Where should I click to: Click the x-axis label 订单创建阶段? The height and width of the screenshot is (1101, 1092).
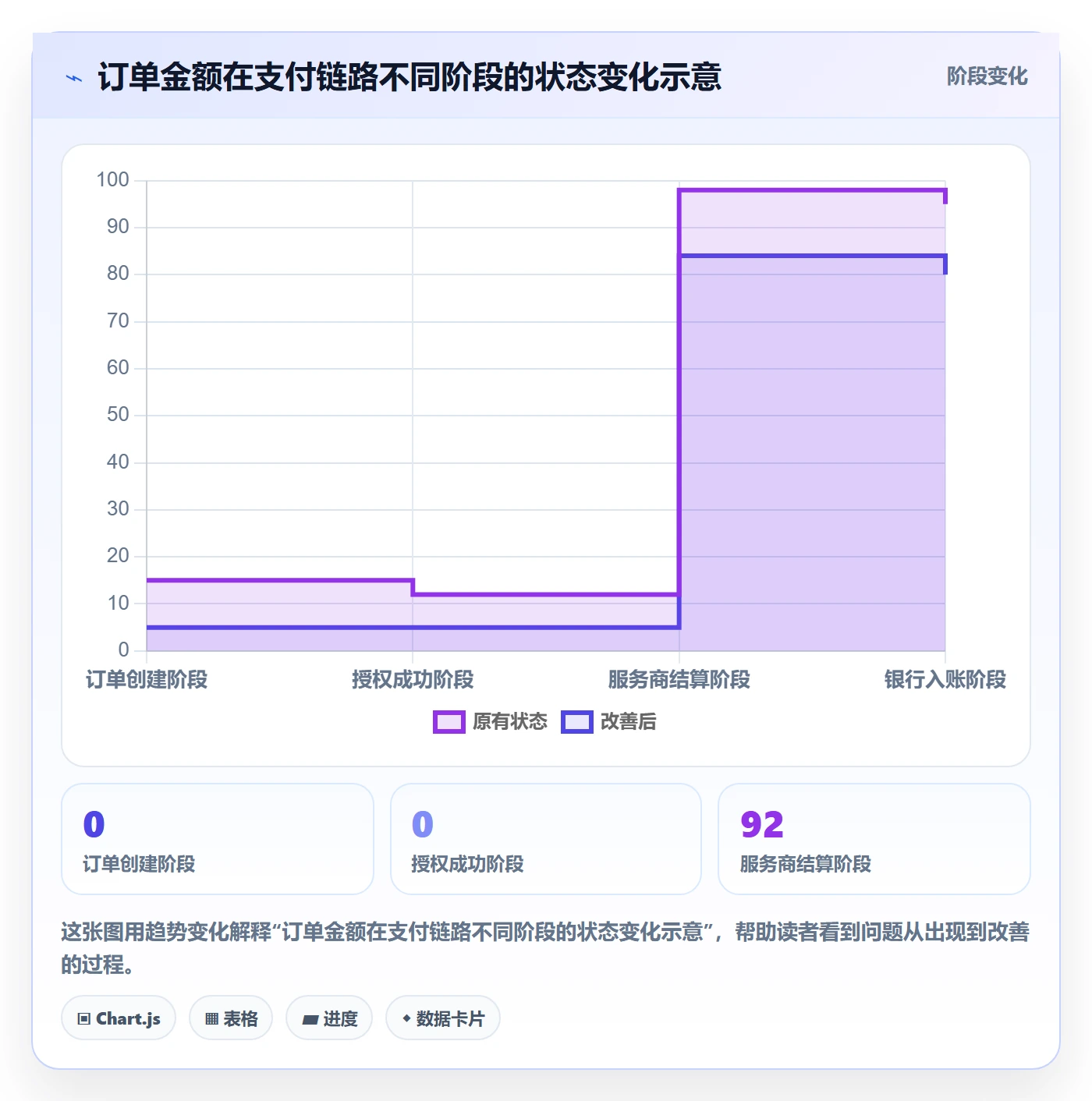click(x=147, y=679)
